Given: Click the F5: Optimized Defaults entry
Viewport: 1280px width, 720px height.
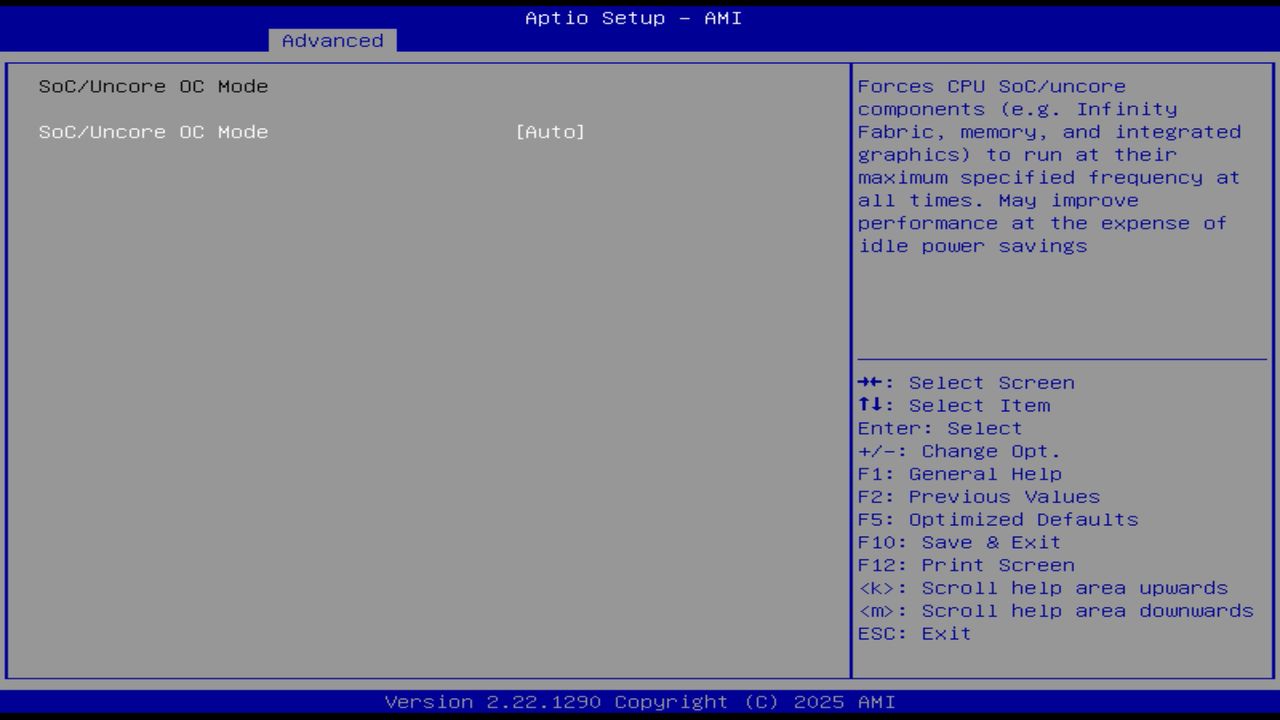Looking at the screenshot, I should click(x=997, y=519).
